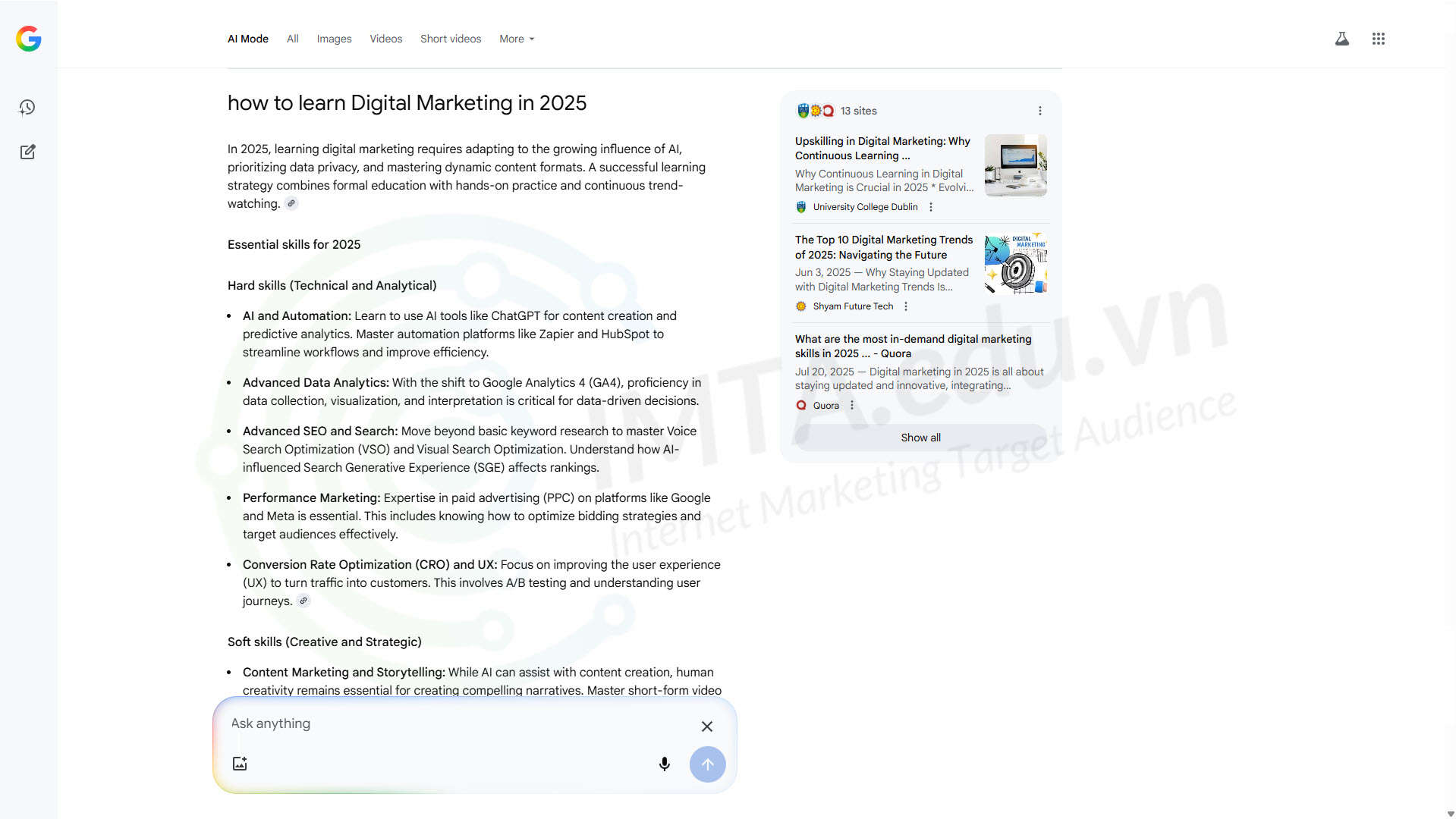
Task: Click the link chip after 'trend-watching.'
Action: [291, 203]
